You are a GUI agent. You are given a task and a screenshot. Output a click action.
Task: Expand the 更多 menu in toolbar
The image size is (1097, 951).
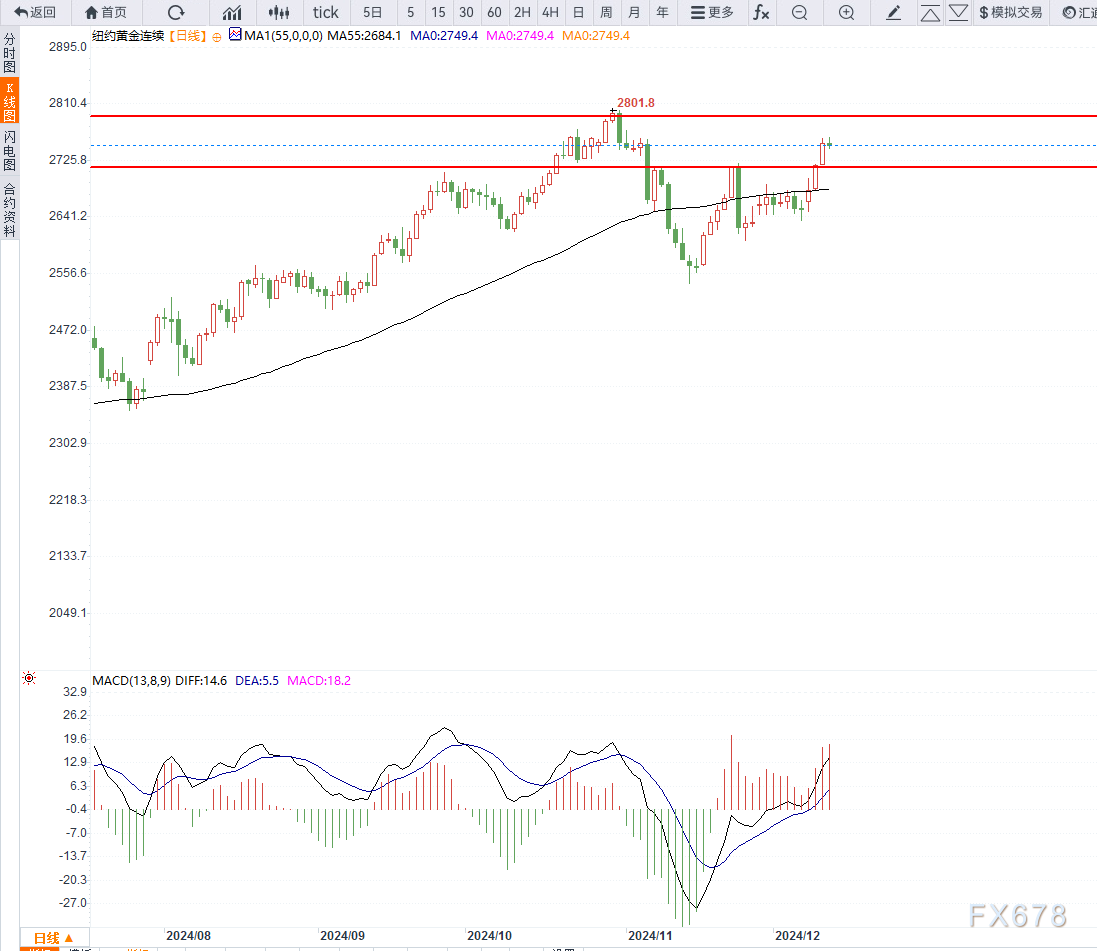coord(712,13)
